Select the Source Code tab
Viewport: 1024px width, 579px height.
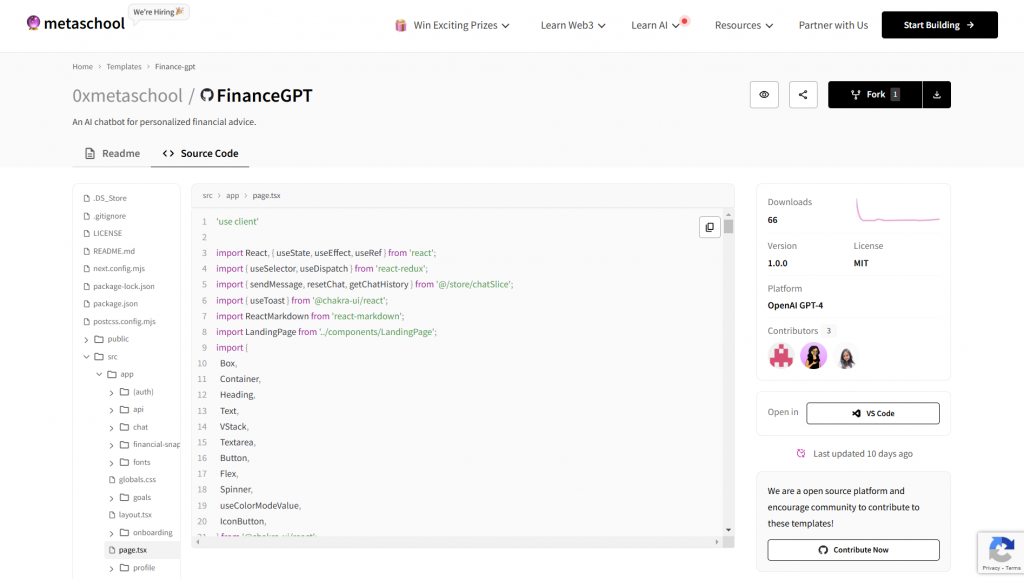[200, 153]
